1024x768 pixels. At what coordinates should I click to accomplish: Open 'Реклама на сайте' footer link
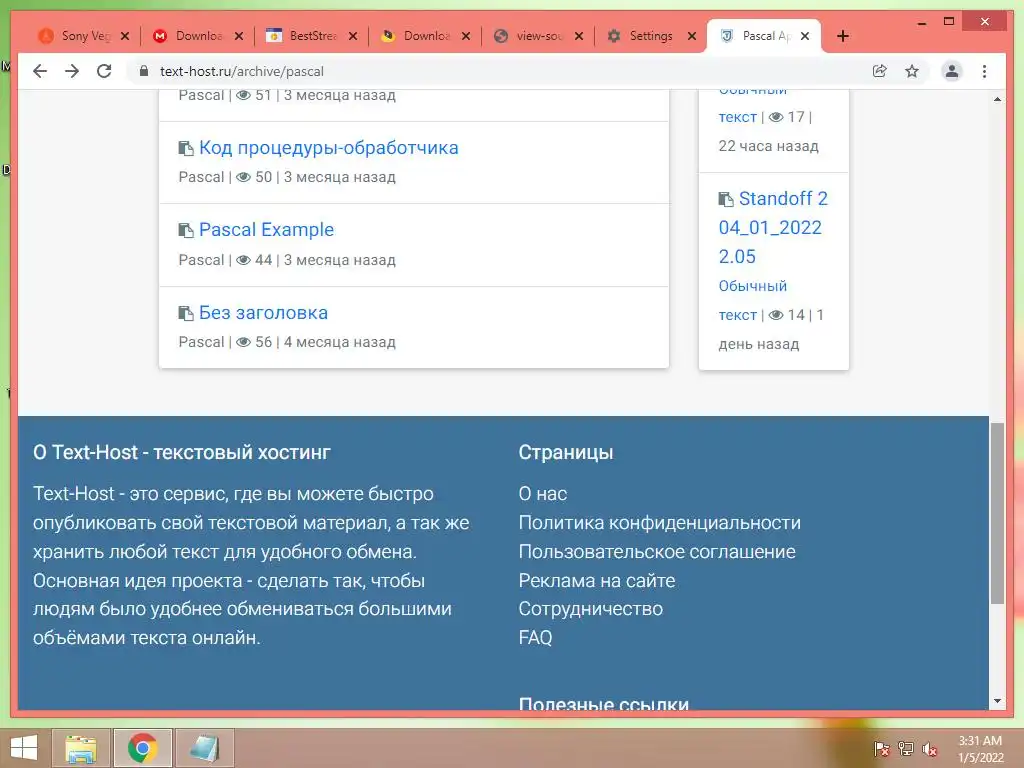pyautogui.click(x=597, y=581)
